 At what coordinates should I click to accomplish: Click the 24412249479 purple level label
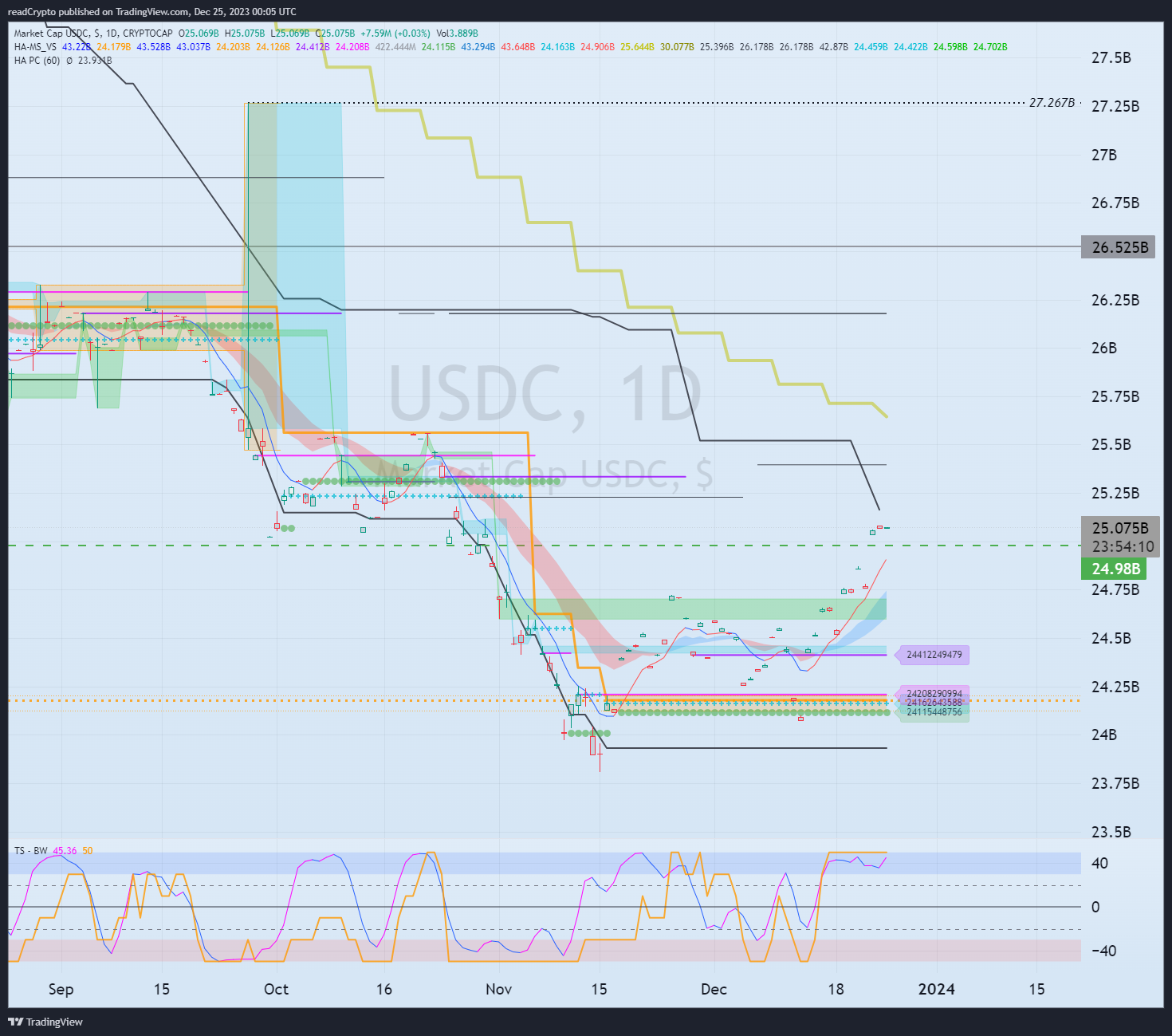pyautogui.click(x=934, y=655)
